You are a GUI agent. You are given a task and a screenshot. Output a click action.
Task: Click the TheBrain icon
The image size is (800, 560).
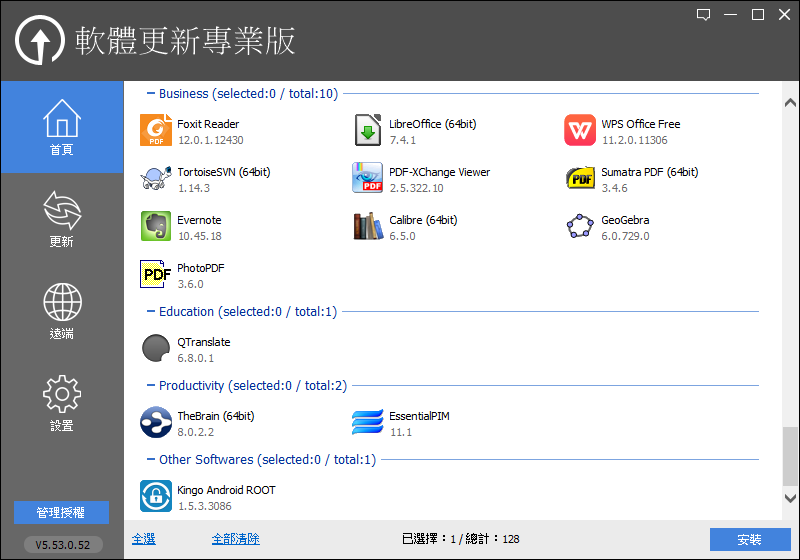pos(156,422)
